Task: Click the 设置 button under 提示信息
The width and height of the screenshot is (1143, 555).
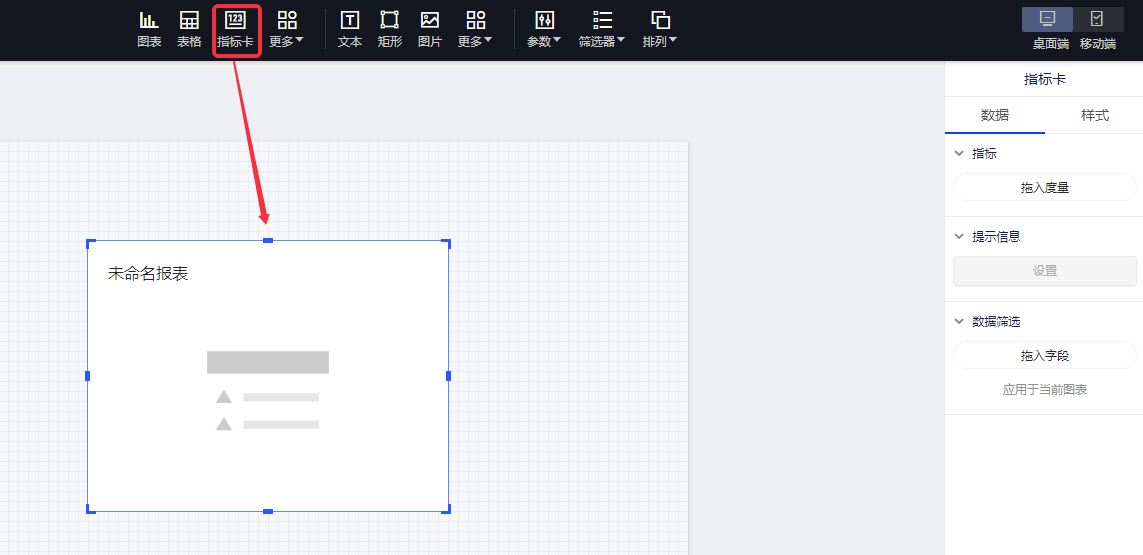Action: (1045, 271)
